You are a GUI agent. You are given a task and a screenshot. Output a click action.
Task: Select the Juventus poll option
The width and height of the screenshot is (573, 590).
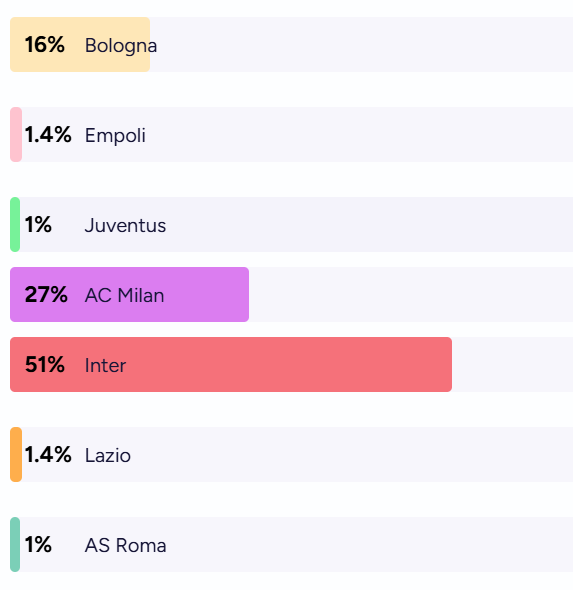tap(292, 224)
